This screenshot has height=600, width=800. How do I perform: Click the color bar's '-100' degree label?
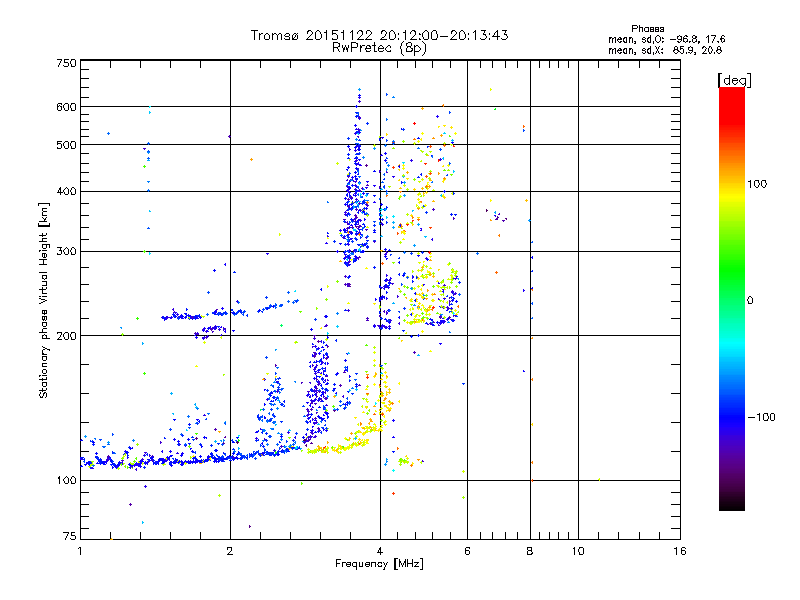(761, 417)
